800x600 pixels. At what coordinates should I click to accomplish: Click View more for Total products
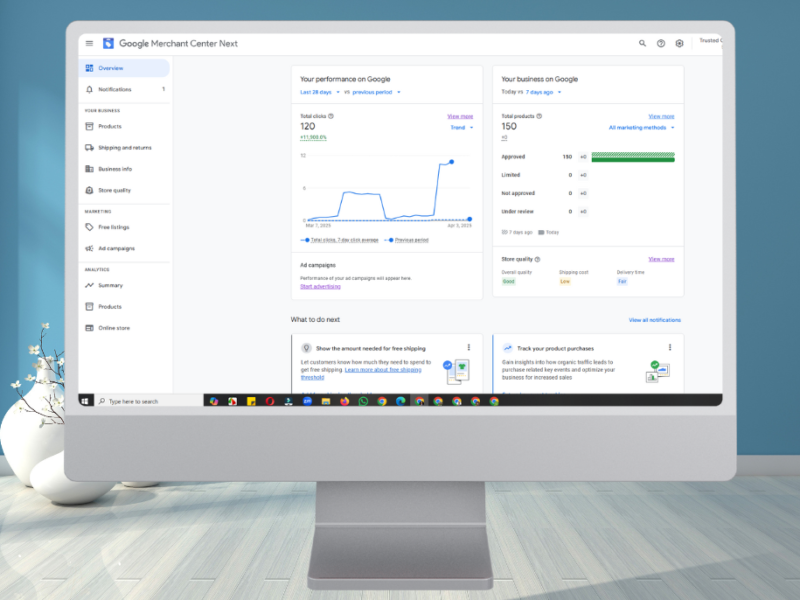pos(661,116)
